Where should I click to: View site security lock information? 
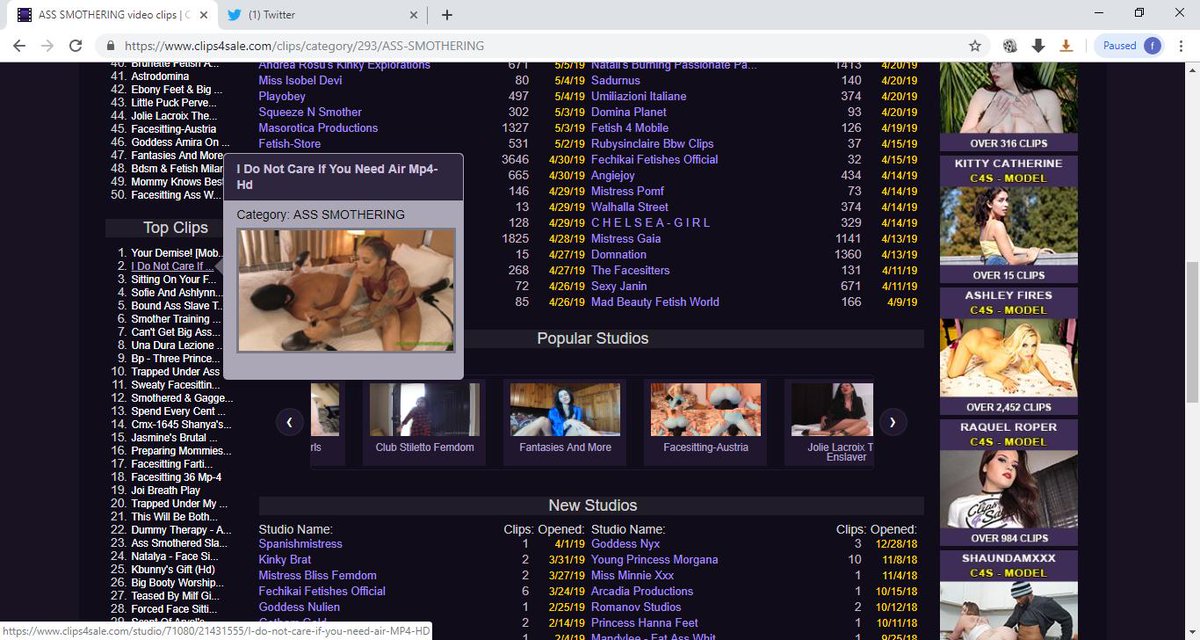tap(109, 46)
